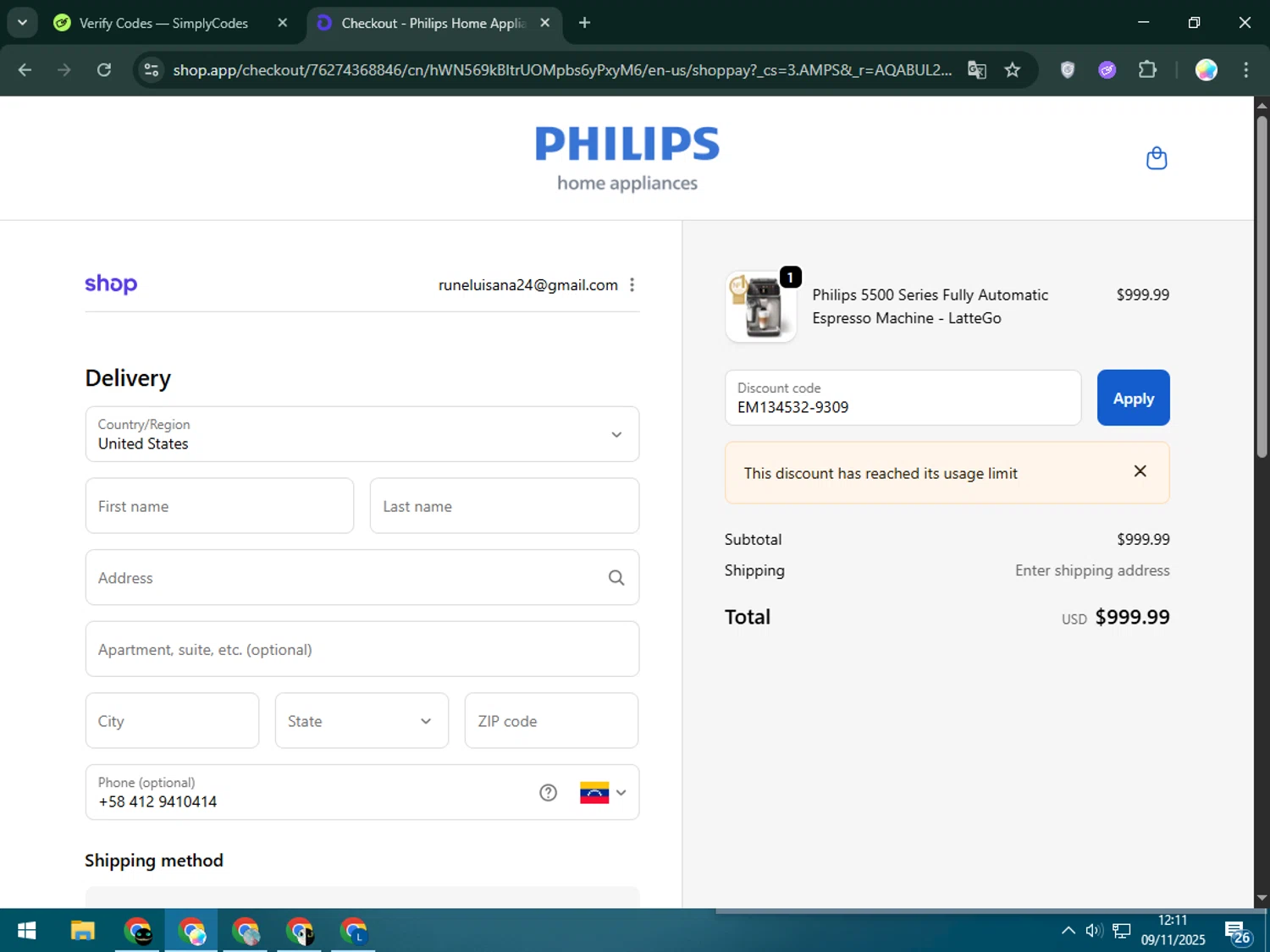Click the Delivery heading
The height and width of the screenshot is (952, 1270).
pos(128,378)
